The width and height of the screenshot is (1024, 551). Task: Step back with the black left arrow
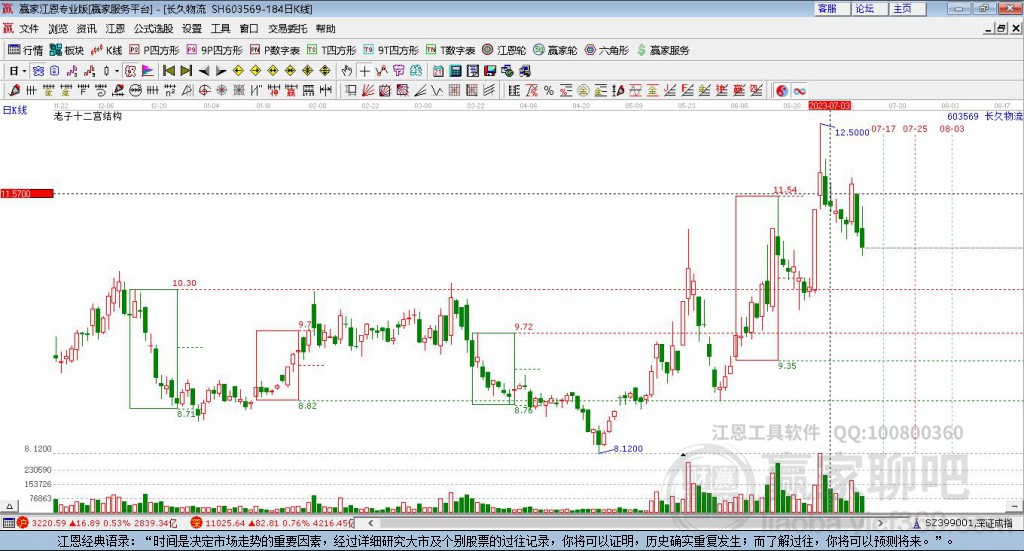204,71
